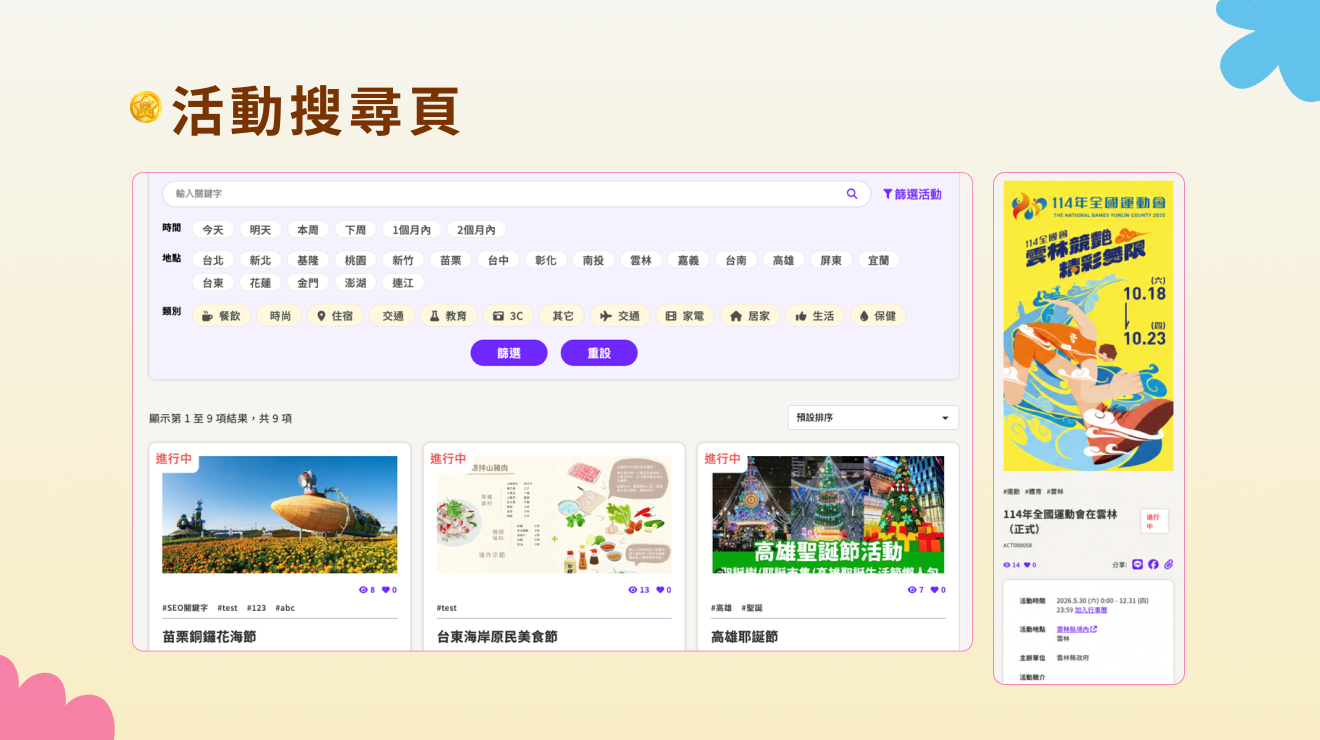The width and height of the screenshot is (1320, 740).
Task: Select the 時尚 category chip
Action: (280, 316)
